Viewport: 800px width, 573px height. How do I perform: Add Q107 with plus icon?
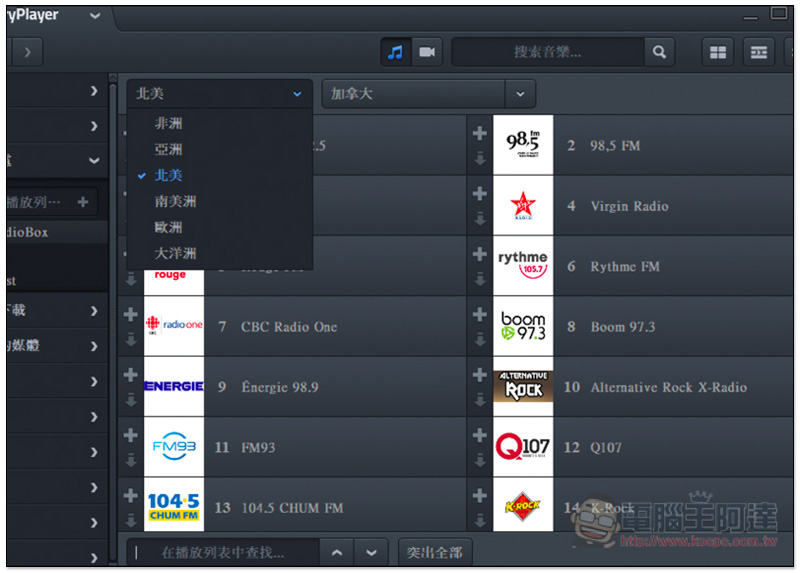[479, 435]
